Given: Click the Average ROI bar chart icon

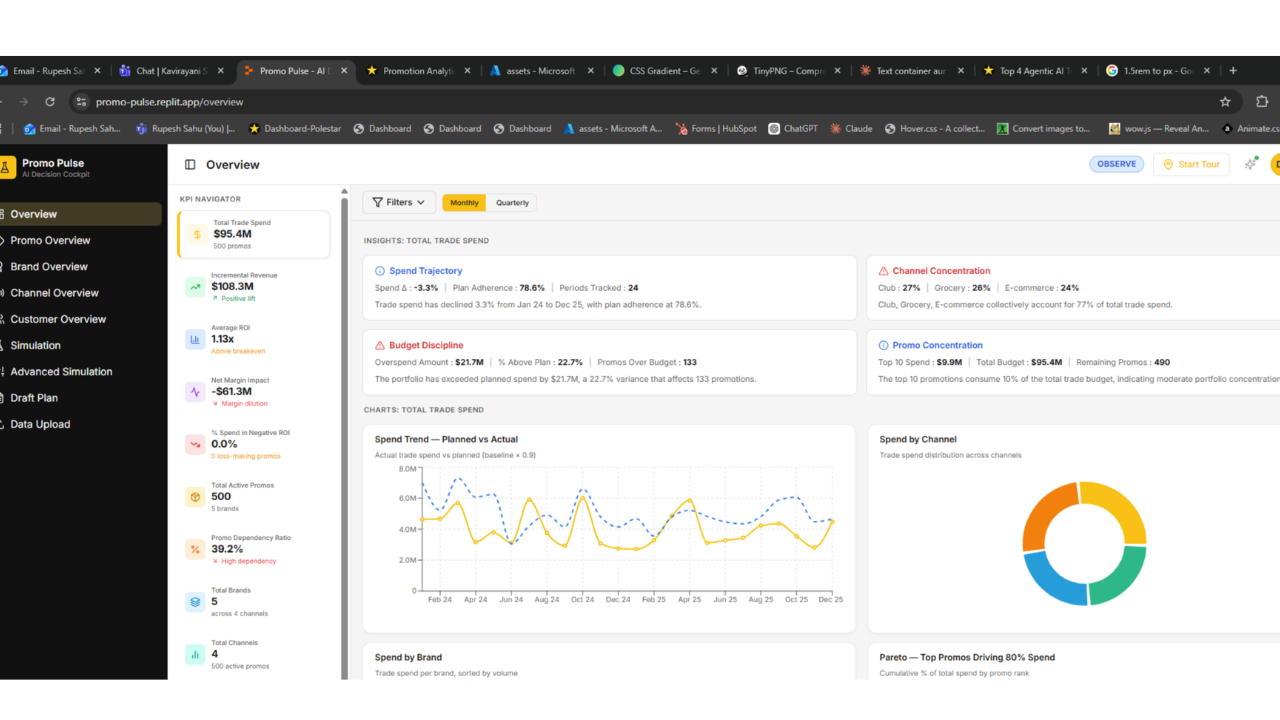Looking at the screenshot, I should (195, 340).
